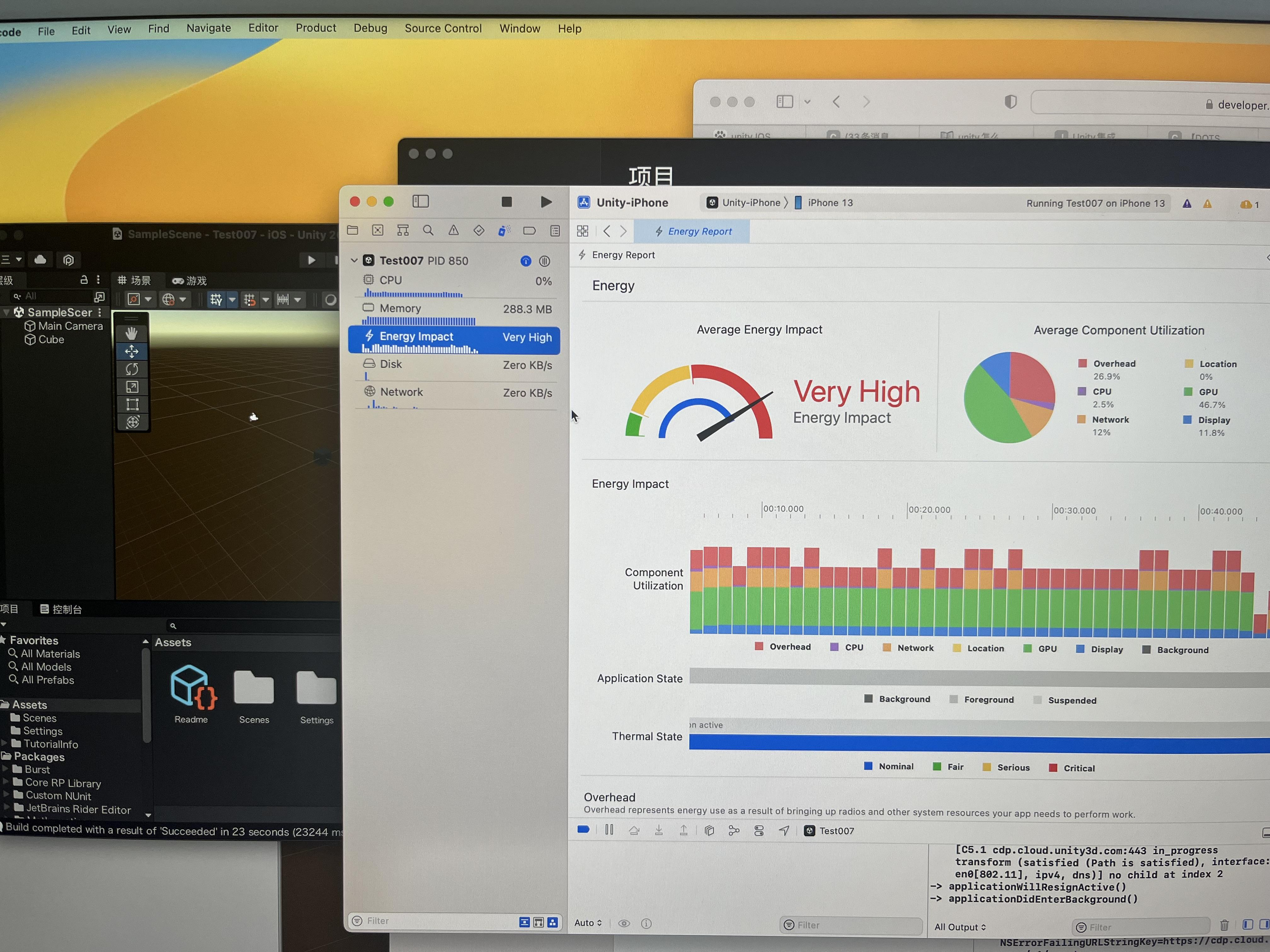This screenshot has height=952, width=1270.
Task: Open the Navigate menu
Action: [209, 27]
